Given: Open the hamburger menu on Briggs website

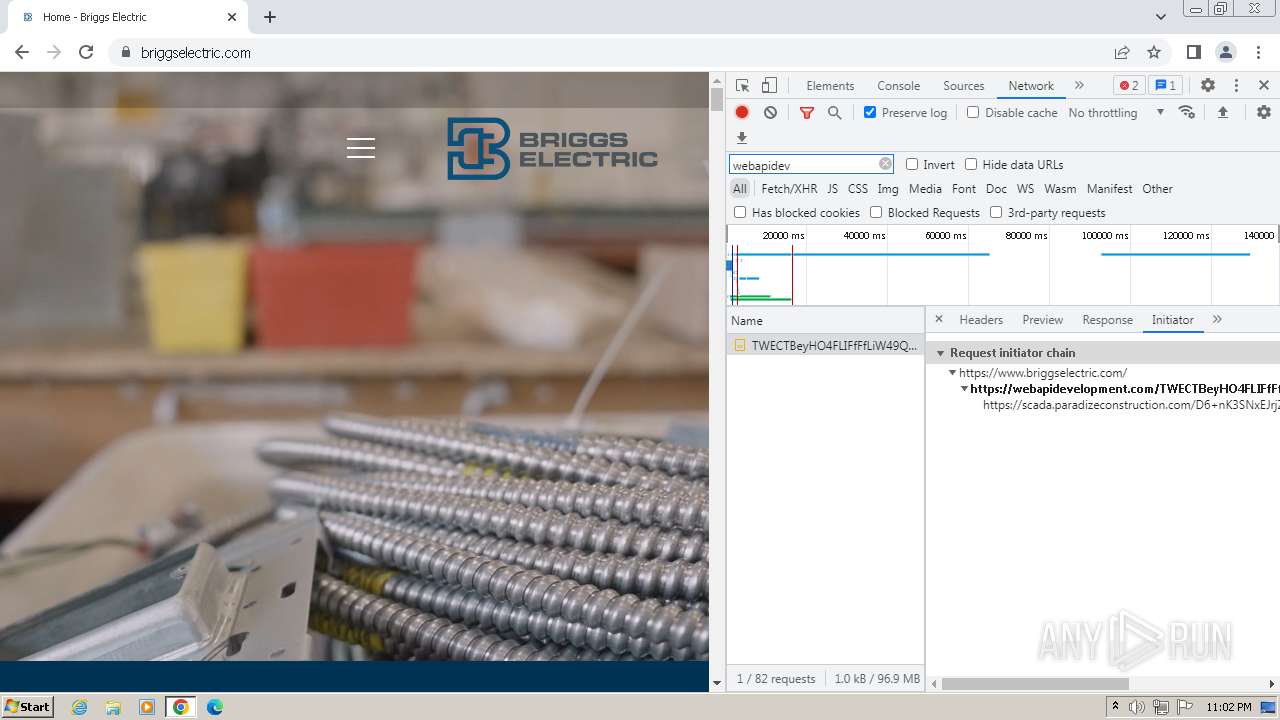Looking at the screenshot, I should [x=361, y=148].
